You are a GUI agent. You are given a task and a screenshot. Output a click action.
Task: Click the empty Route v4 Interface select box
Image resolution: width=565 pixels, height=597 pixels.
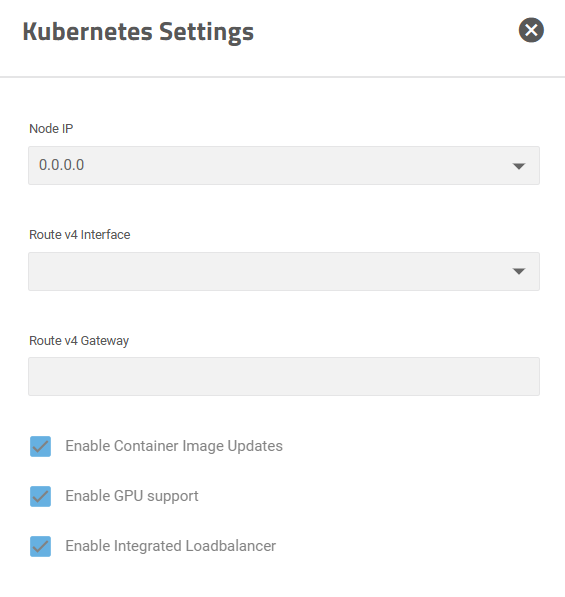coord(284,271)
